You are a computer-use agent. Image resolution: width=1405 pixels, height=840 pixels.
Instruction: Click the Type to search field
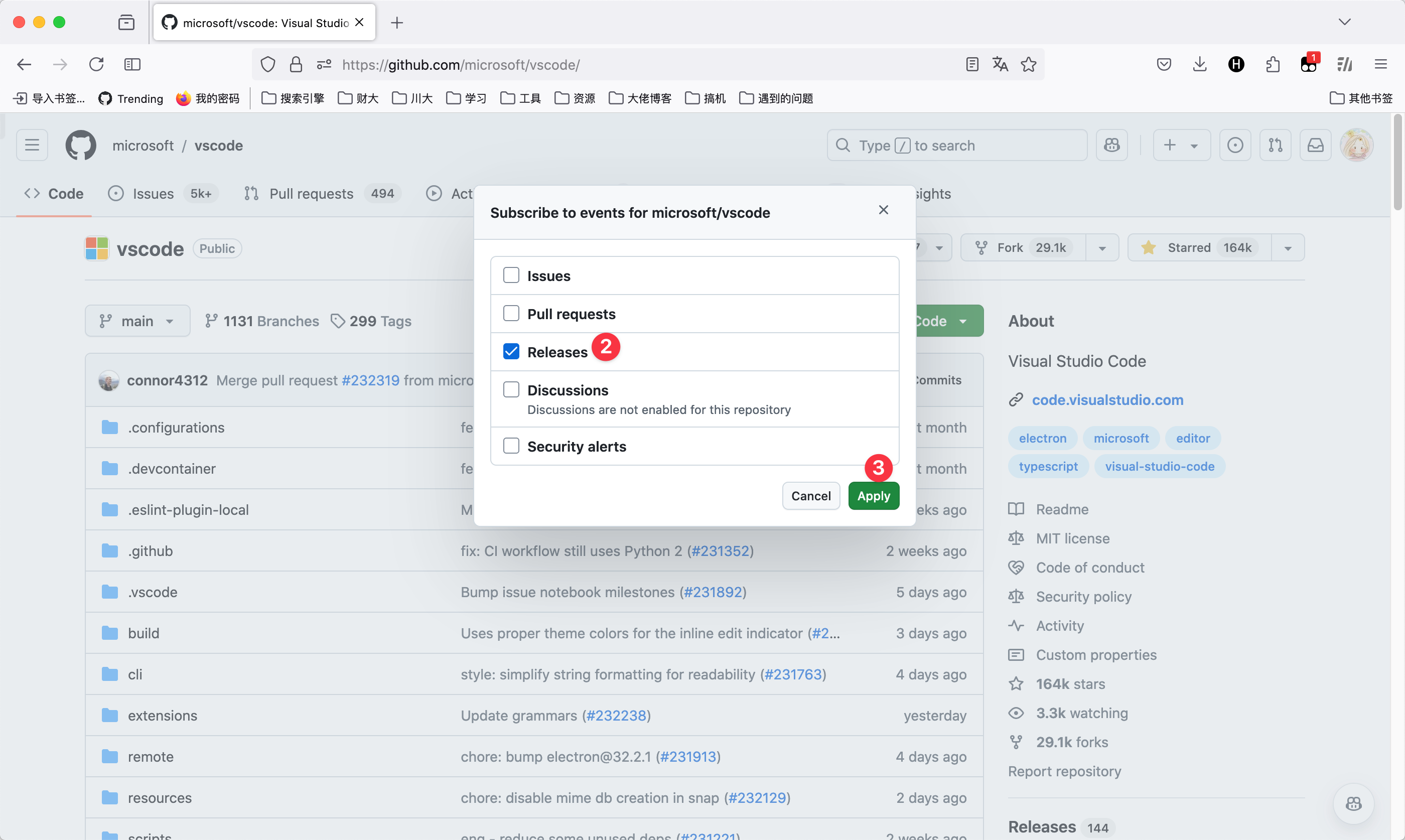tap(956, 146)
